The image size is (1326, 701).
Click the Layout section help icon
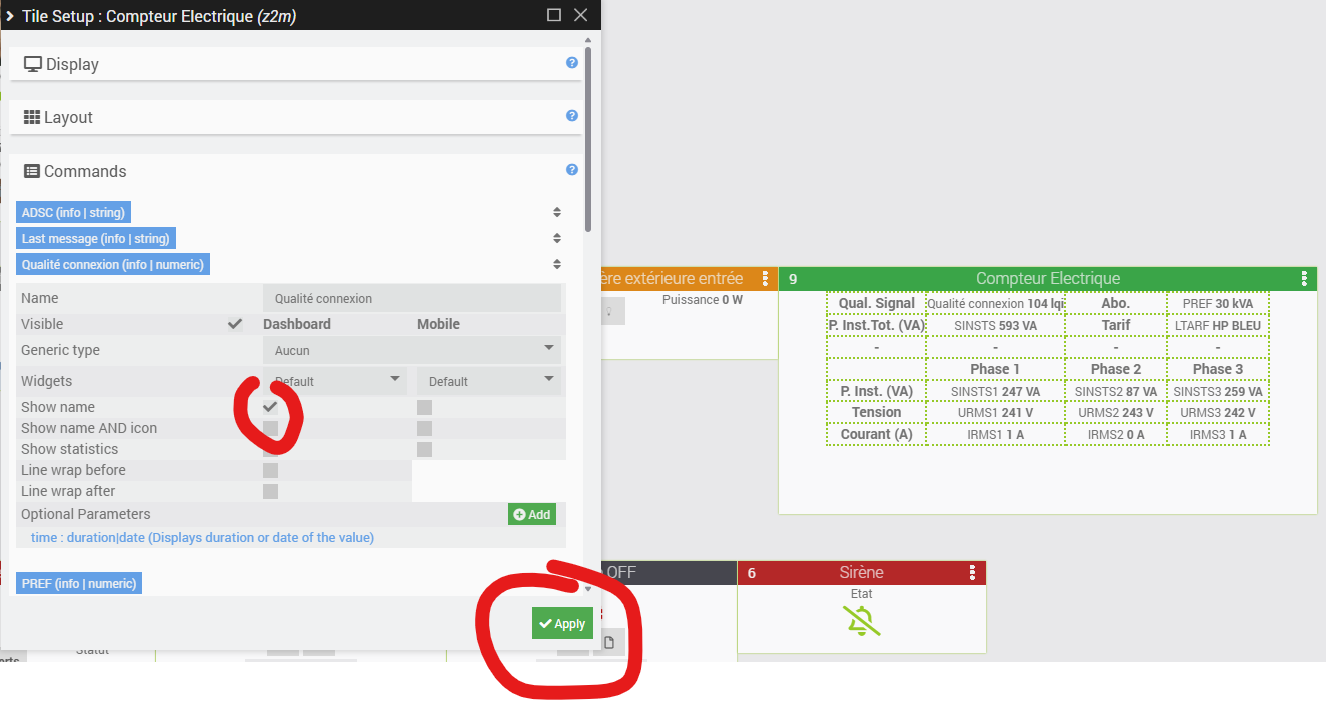pyautogui.click(x=572, y=116)
